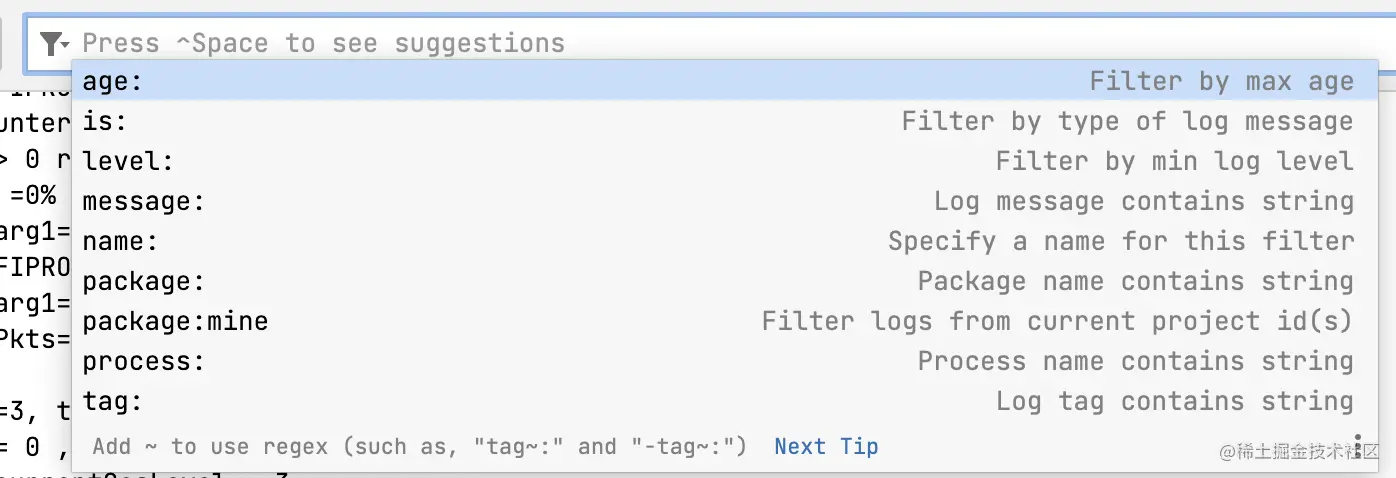1396x478 pixels.
Task: Choose the 'is:' suggestion entry
Action: click(x=105, y=122)
